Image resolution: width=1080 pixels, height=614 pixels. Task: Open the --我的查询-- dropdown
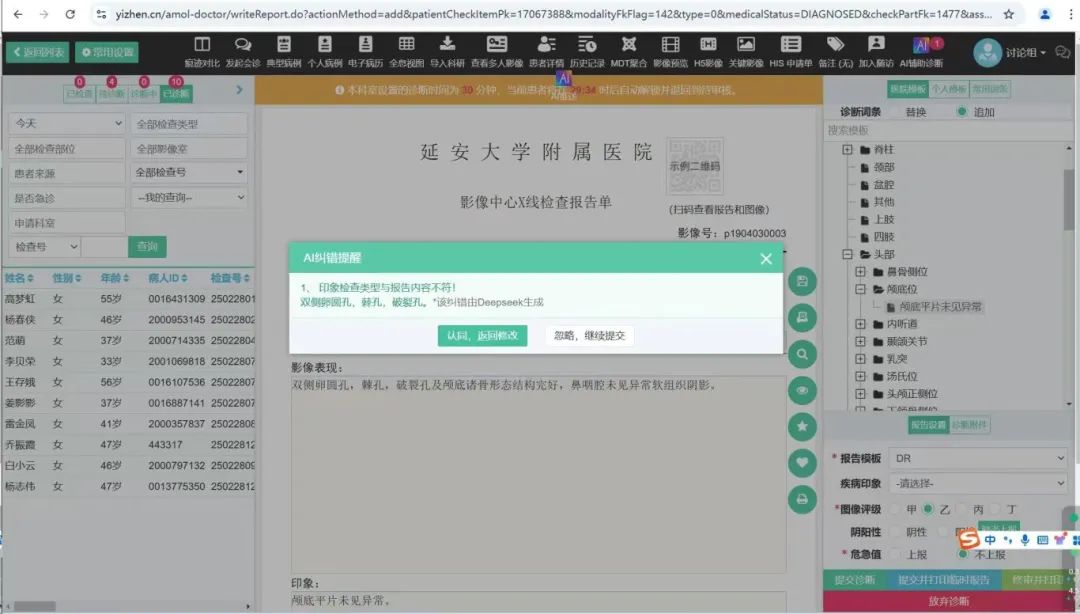coord(189,197)
